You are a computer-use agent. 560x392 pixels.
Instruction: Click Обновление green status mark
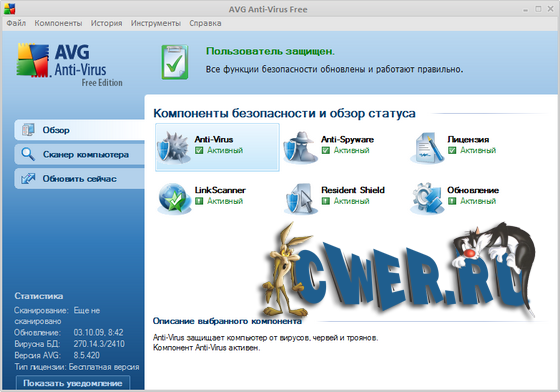(452, 201)
